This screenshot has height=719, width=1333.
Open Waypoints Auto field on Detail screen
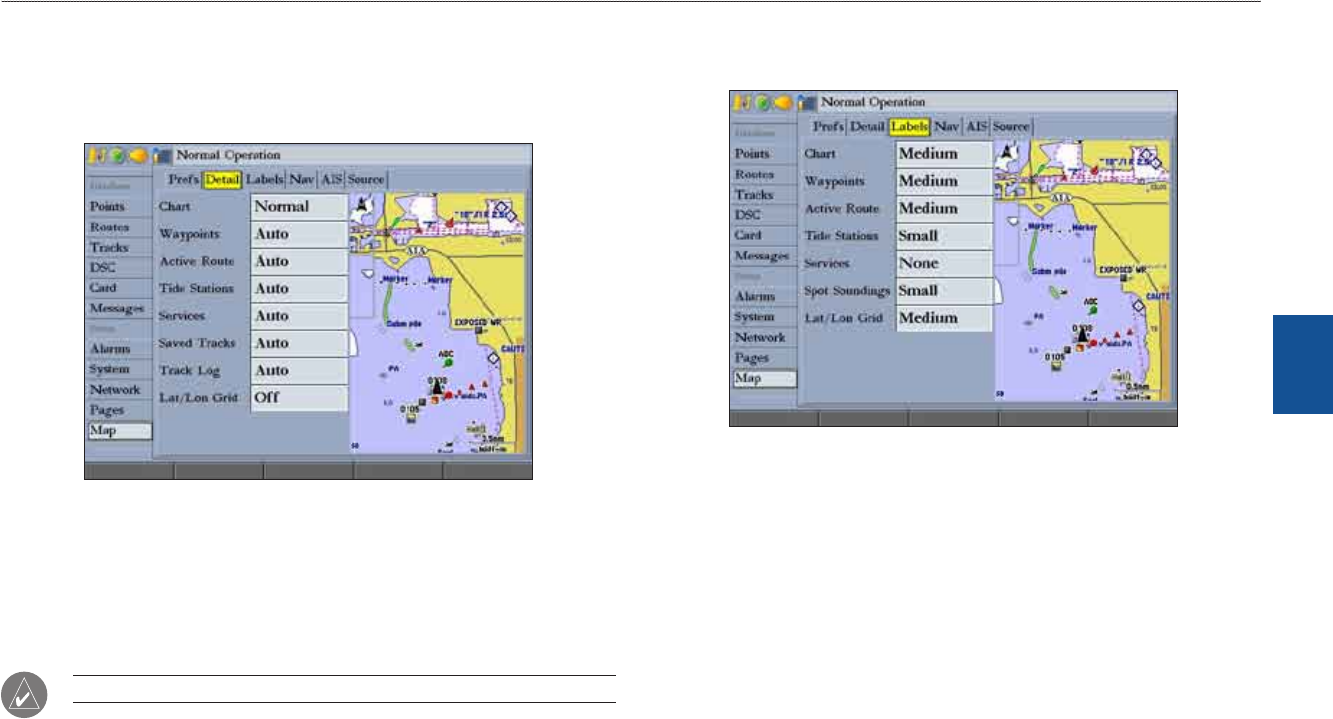[x=299, y=234]
